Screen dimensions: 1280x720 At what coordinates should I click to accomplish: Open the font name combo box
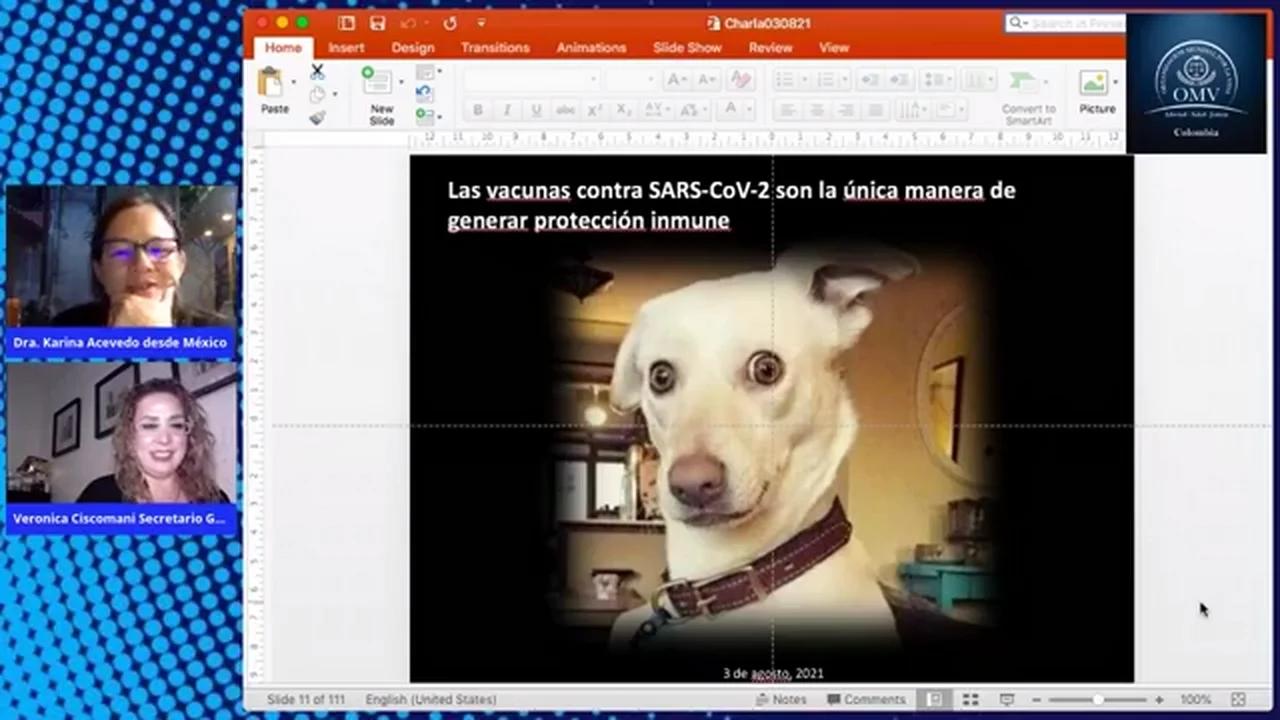click(531, 80)
